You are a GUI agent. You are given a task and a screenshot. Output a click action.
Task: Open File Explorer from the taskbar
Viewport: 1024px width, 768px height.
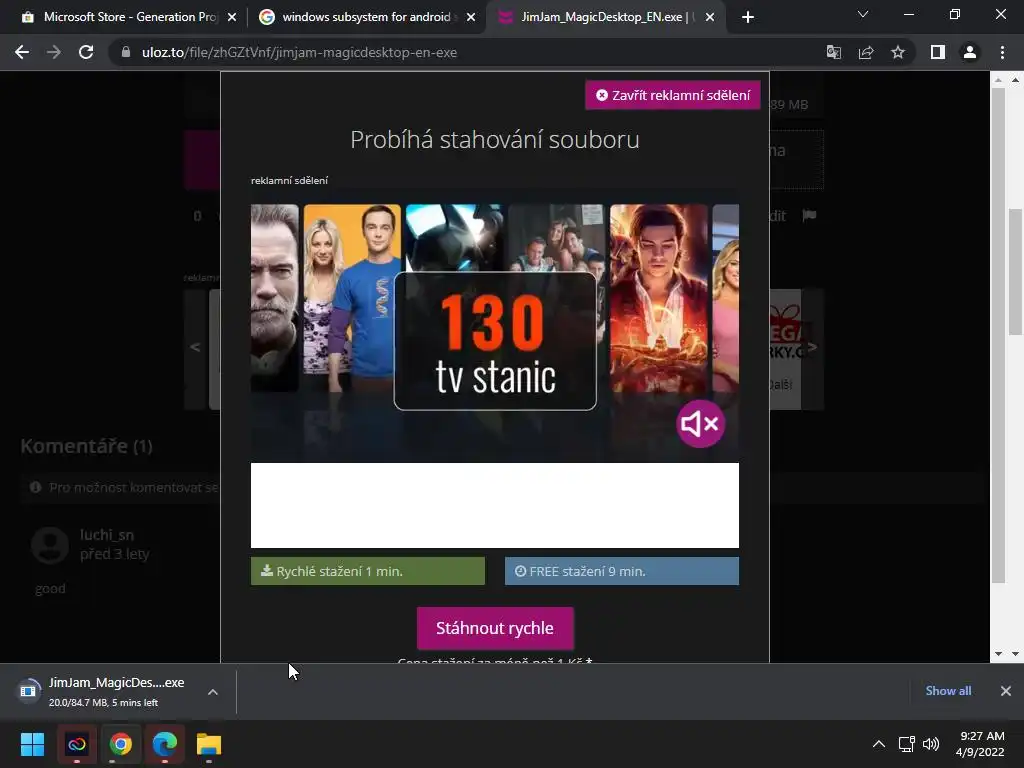pyautogui.click(x=209, y=744)
